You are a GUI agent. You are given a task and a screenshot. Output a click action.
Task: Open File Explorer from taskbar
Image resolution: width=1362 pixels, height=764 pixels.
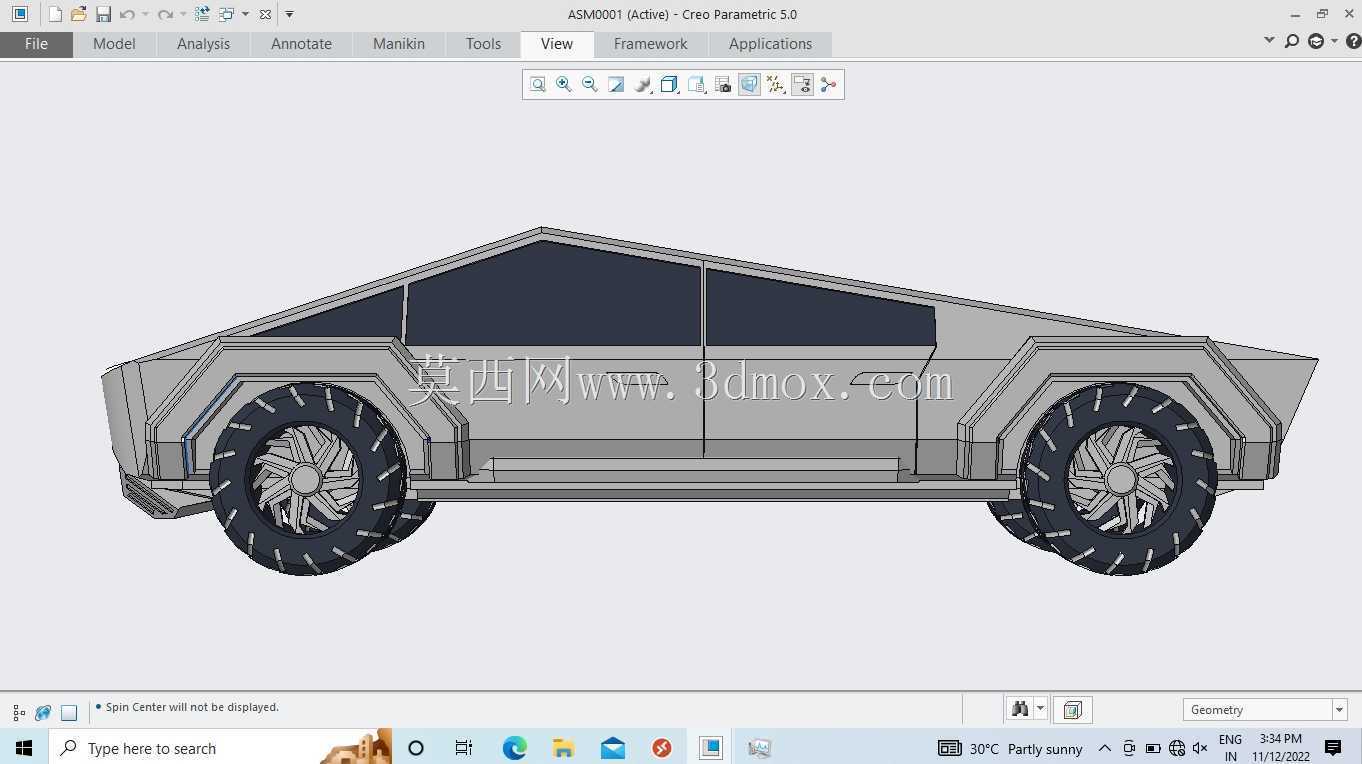click(563, 748)
